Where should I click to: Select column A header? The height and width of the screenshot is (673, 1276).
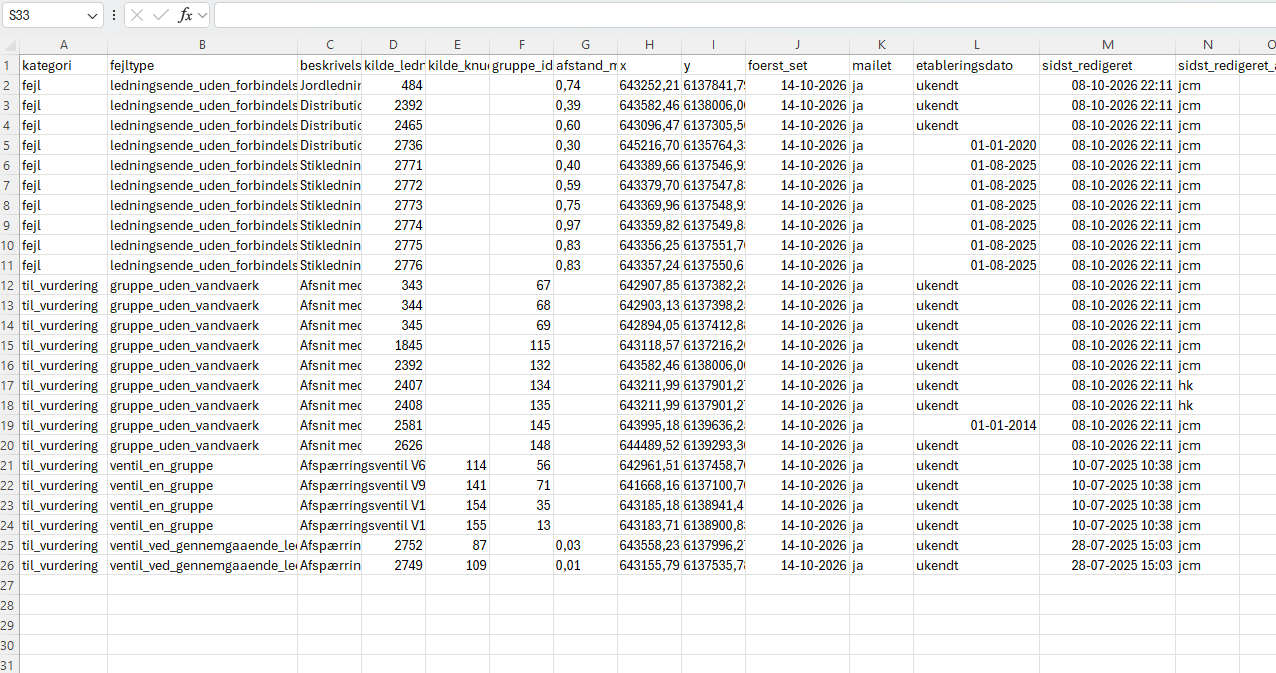click(64, 45)
